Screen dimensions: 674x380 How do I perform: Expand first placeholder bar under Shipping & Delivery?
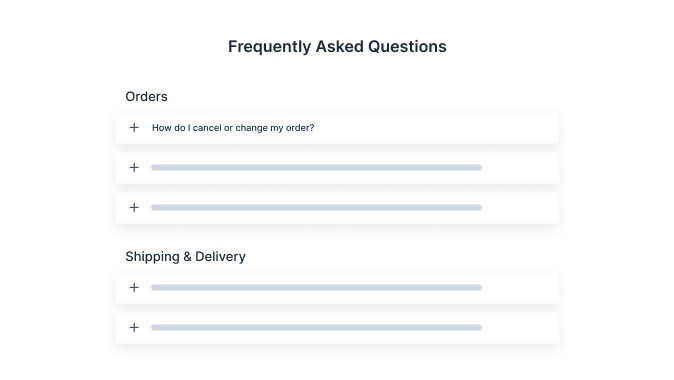[x=316, y=288]
